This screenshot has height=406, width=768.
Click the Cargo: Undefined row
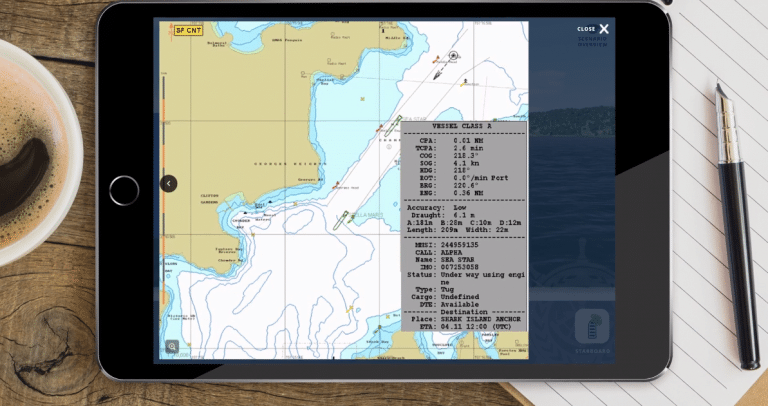click(x=445, y=297)
